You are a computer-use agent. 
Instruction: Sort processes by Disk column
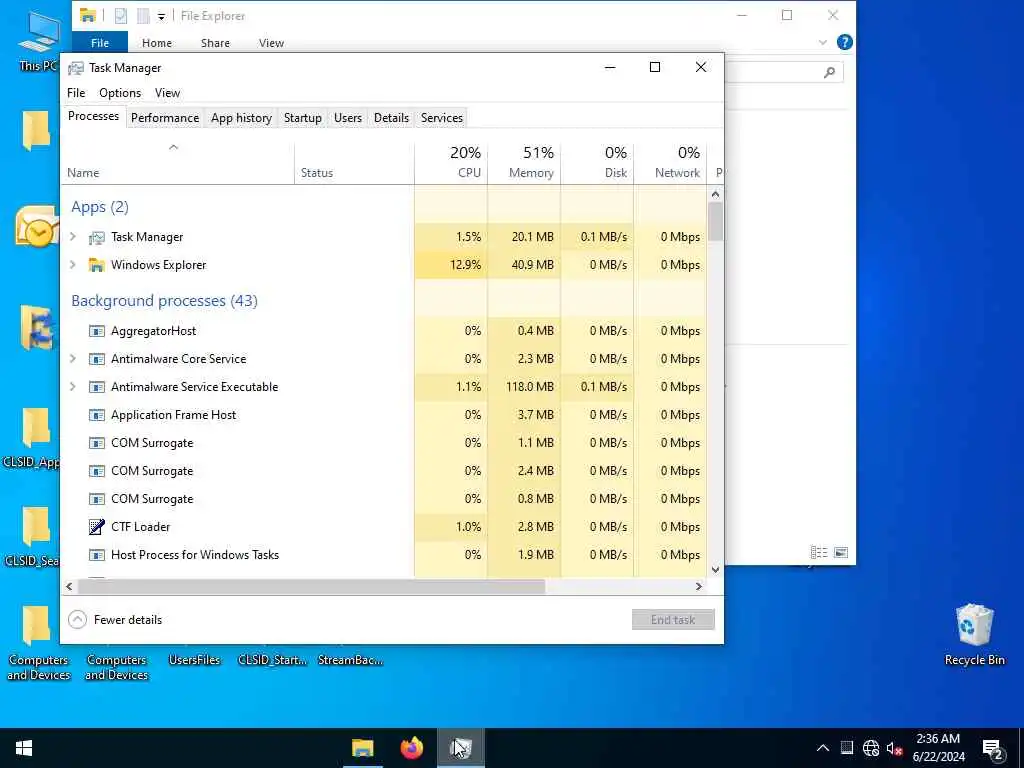[x=598, y=163]
